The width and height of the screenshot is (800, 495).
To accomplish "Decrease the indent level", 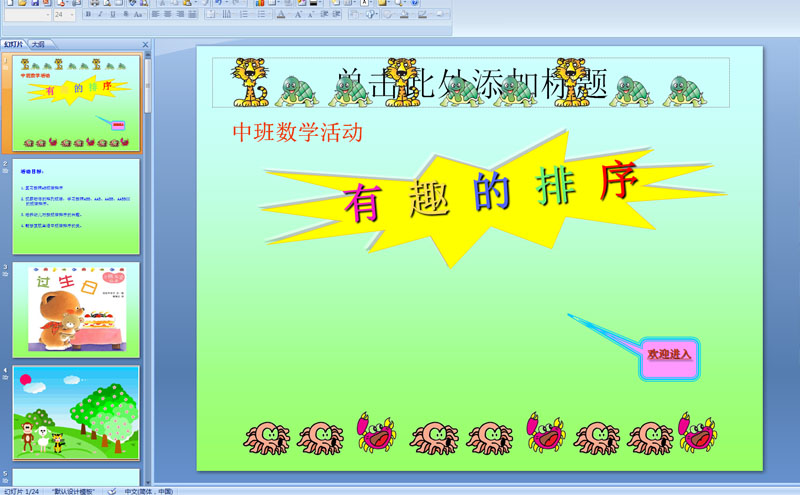I will [323, 14].
